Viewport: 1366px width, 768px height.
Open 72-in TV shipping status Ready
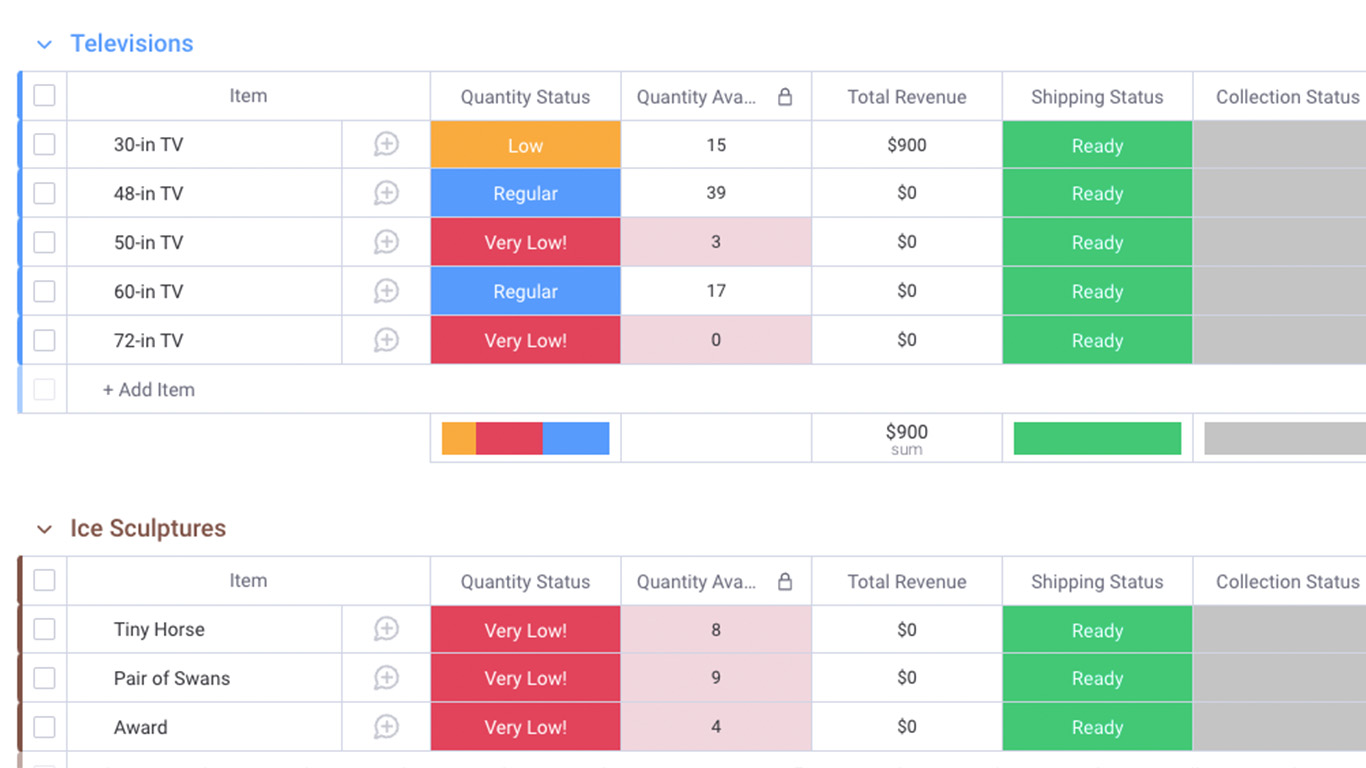[x=1097, y=340]
